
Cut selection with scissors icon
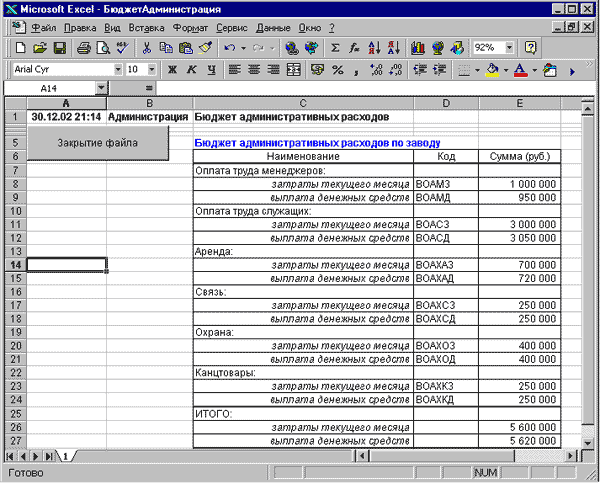(x=147, y=48)
